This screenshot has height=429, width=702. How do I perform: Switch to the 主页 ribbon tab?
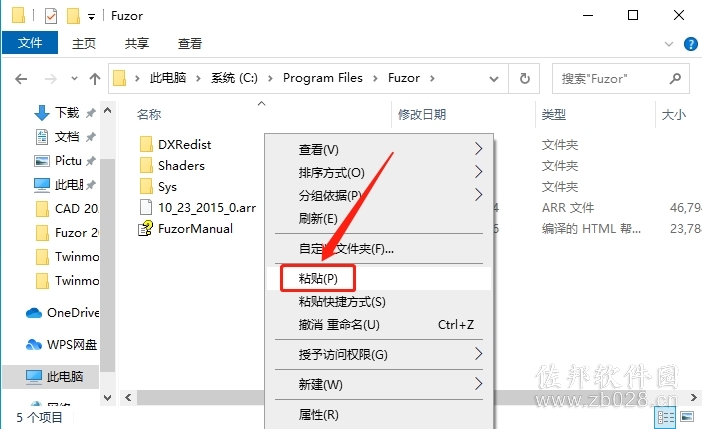point(84,43)
